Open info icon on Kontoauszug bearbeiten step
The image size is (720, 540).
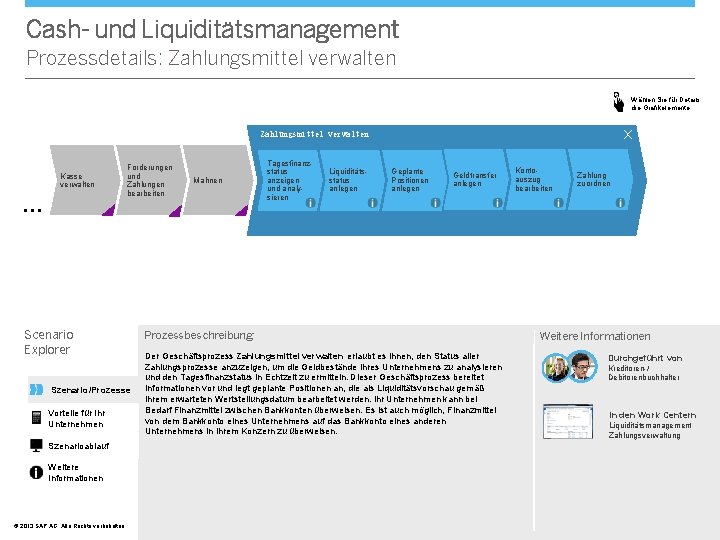pos(558,202)
